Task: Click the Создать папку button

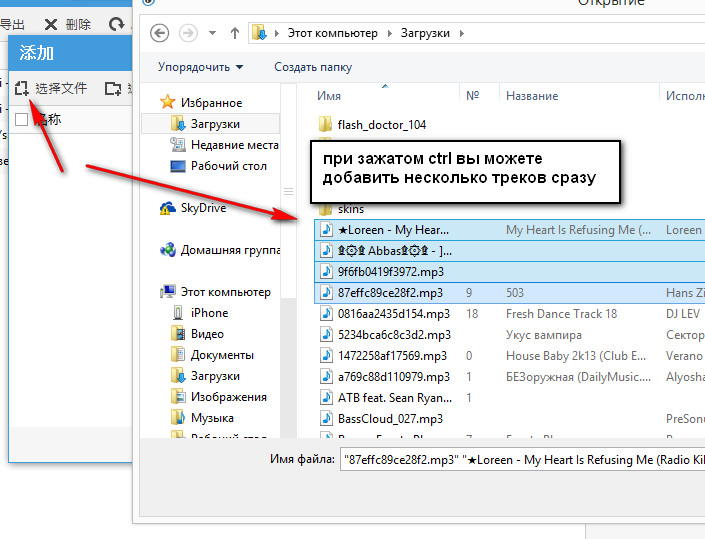Action: (x=313, y=68)
